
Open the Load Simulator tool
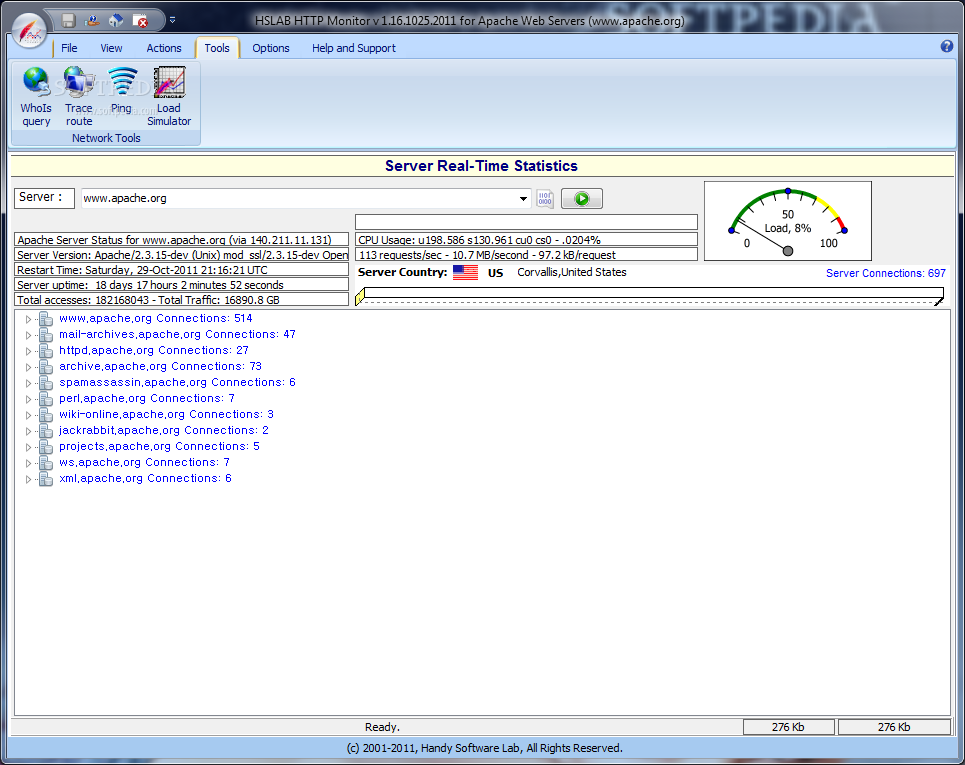click(169, 97)
